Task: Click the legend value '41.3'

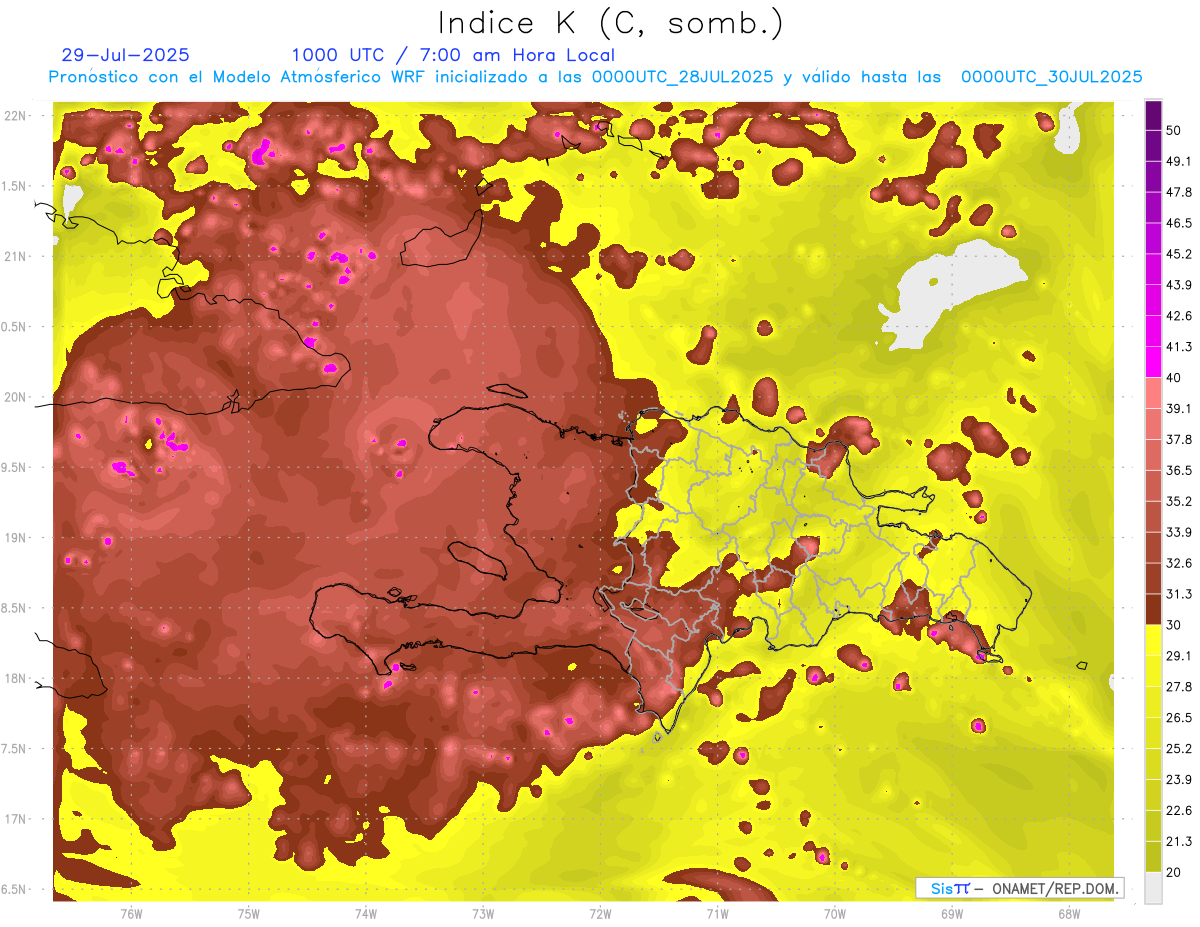Action: tap(1179, 347)
